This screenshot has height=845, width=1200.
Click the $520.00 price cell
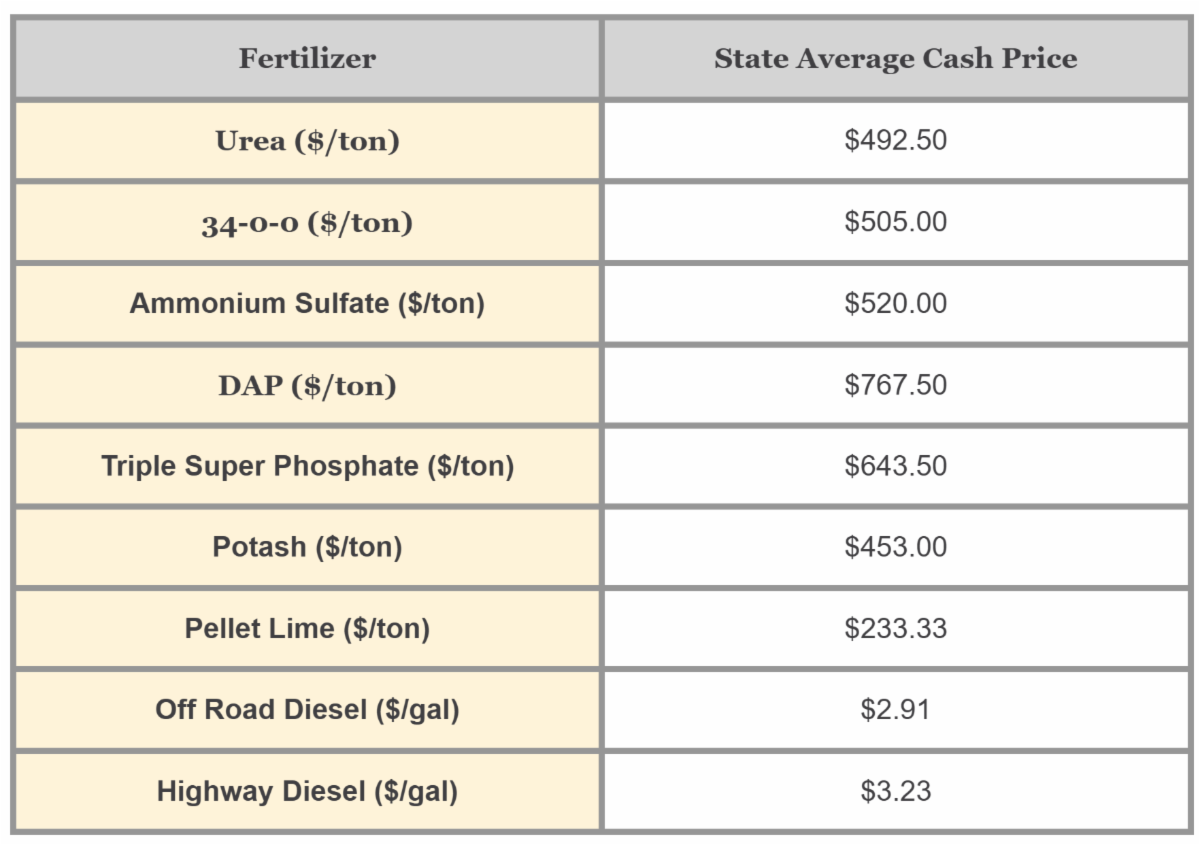[x=895, y=304]
